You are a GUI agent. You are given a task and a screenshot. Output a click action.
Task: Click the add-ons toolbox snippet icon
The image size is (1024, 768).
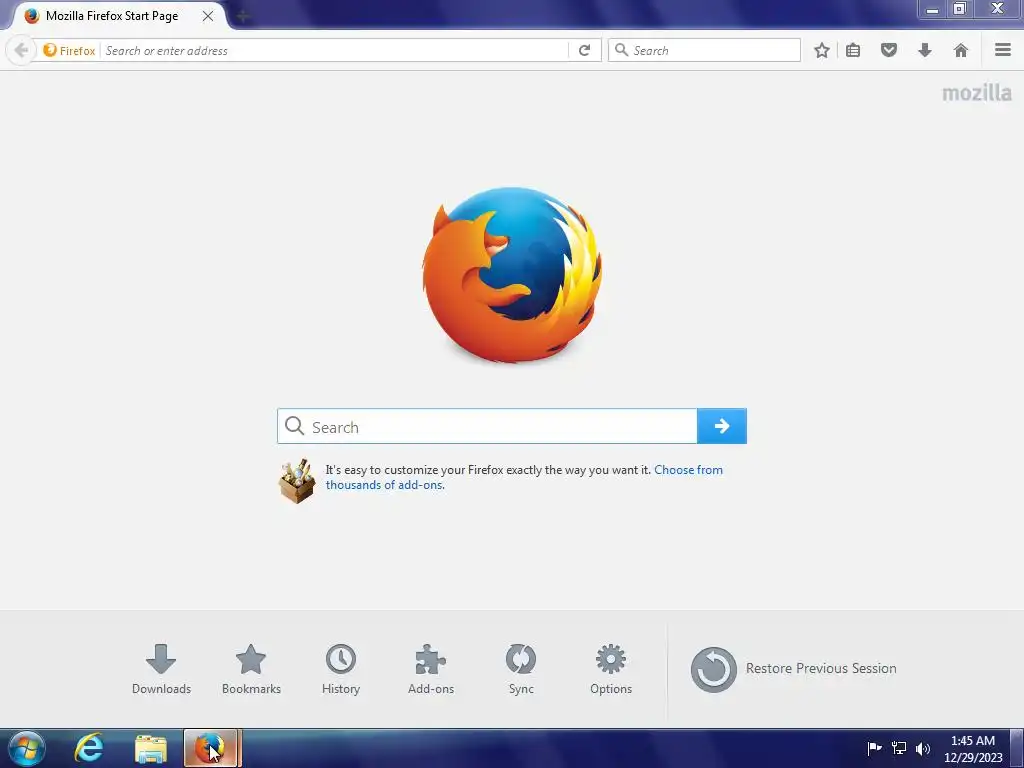pyautogui.click(x=297, y=481)
